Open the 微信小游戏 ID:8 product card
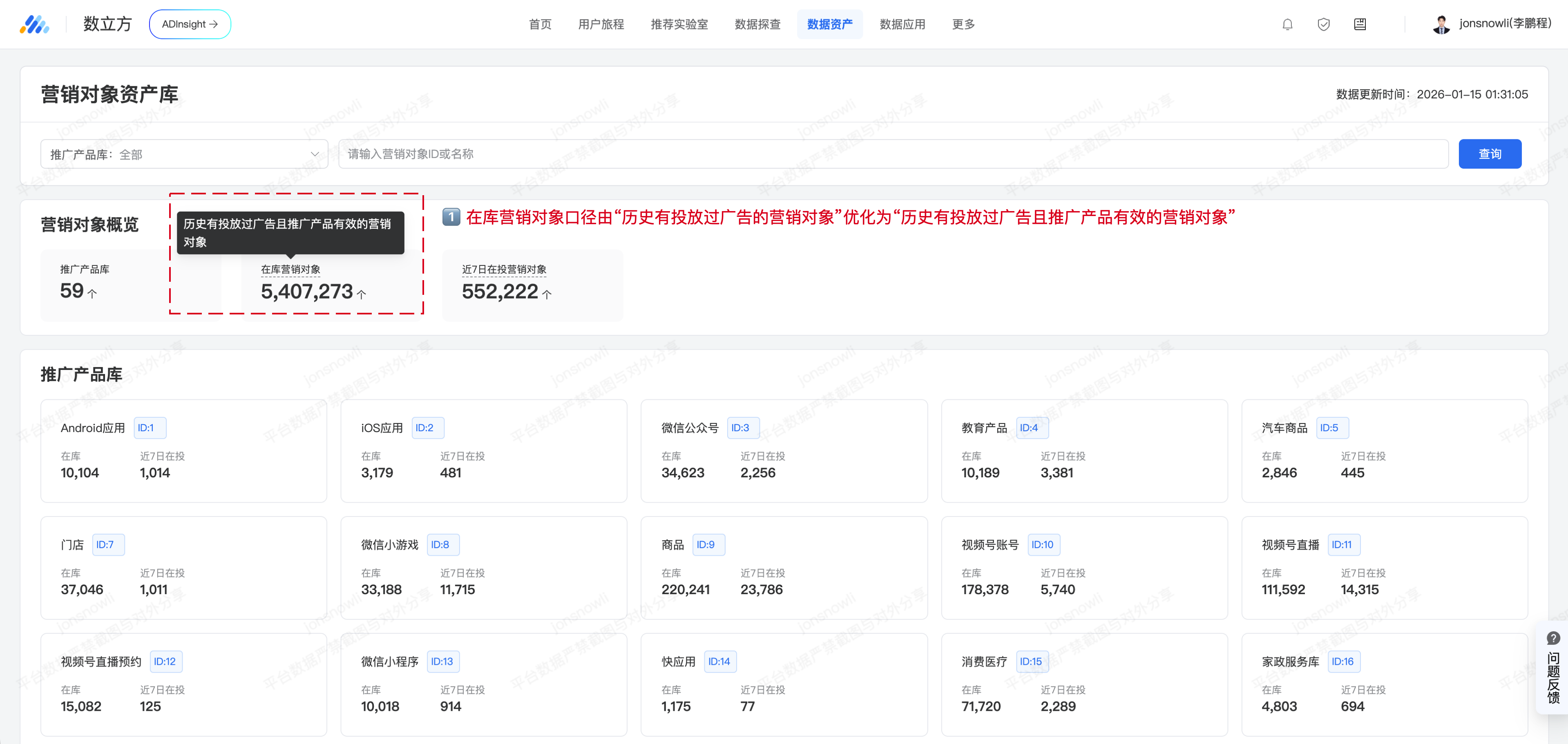Viewport: 1568px width, 744px height. 483,568
